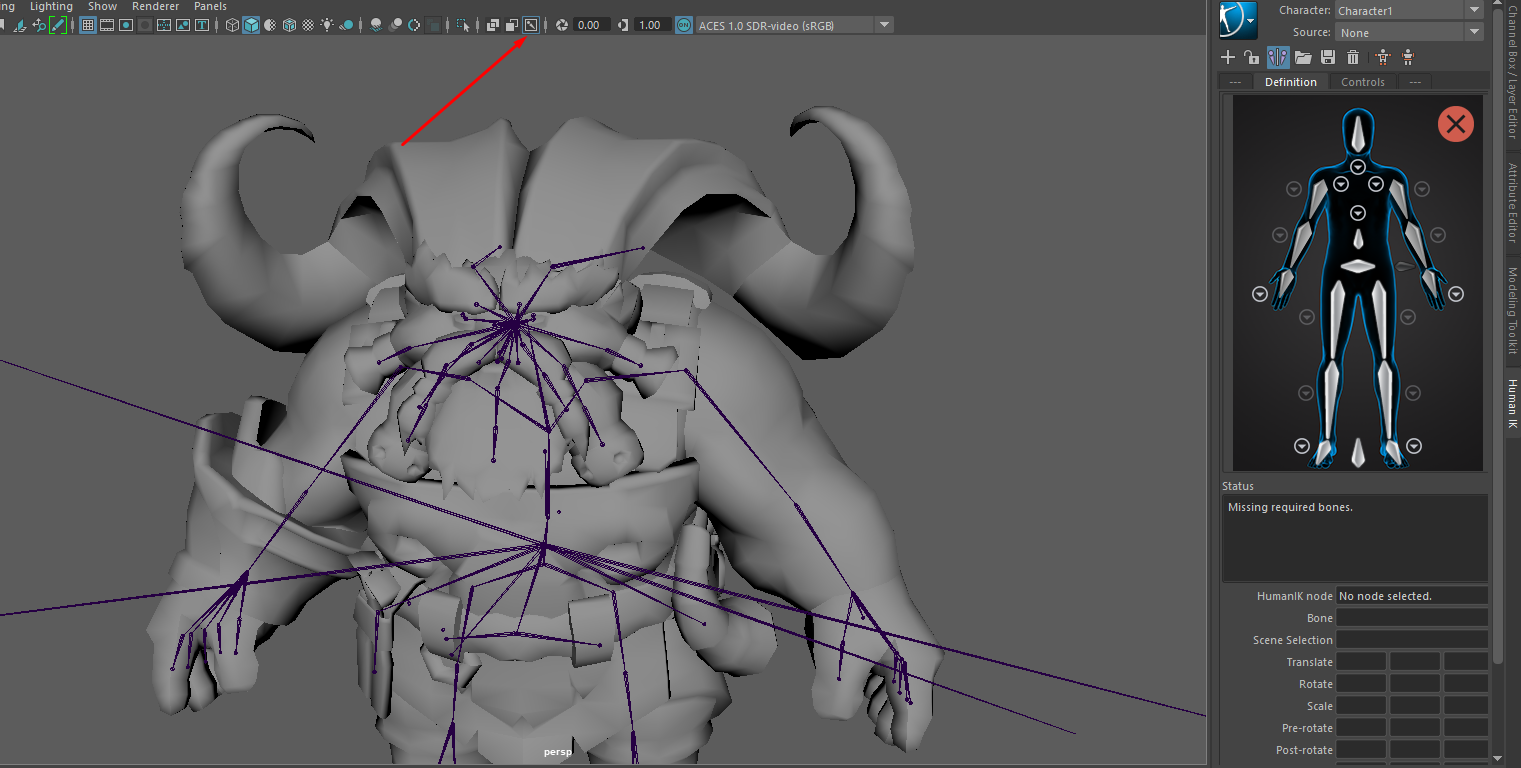Open the Attribute Editor side tab
The image size is (1521, 768).
click(x=1512, y=203)
